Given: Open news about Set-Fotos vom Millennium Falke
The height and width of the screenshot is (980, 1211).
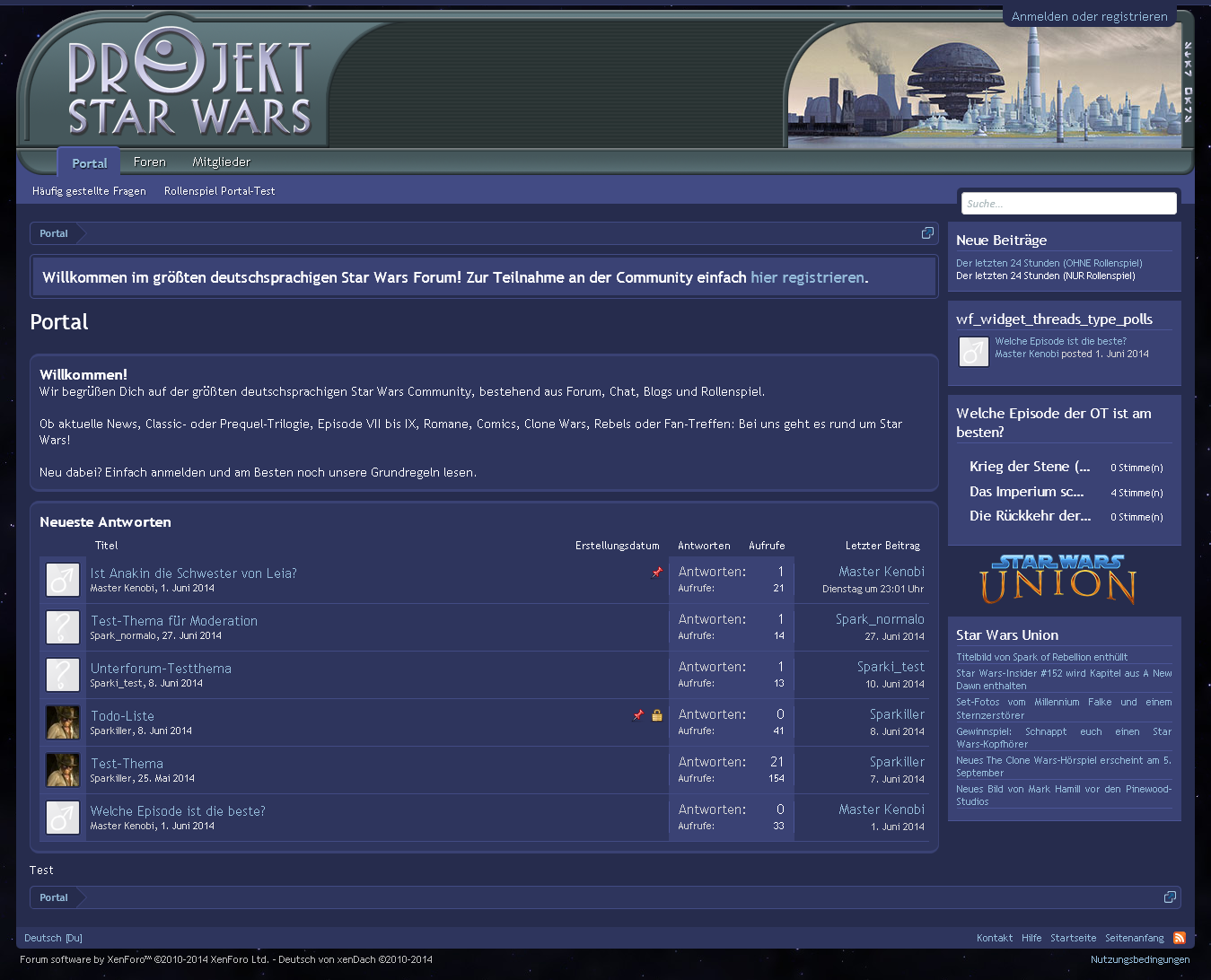Looking at the screenshot, I should pyautogui.click(x=1064, y=708).
